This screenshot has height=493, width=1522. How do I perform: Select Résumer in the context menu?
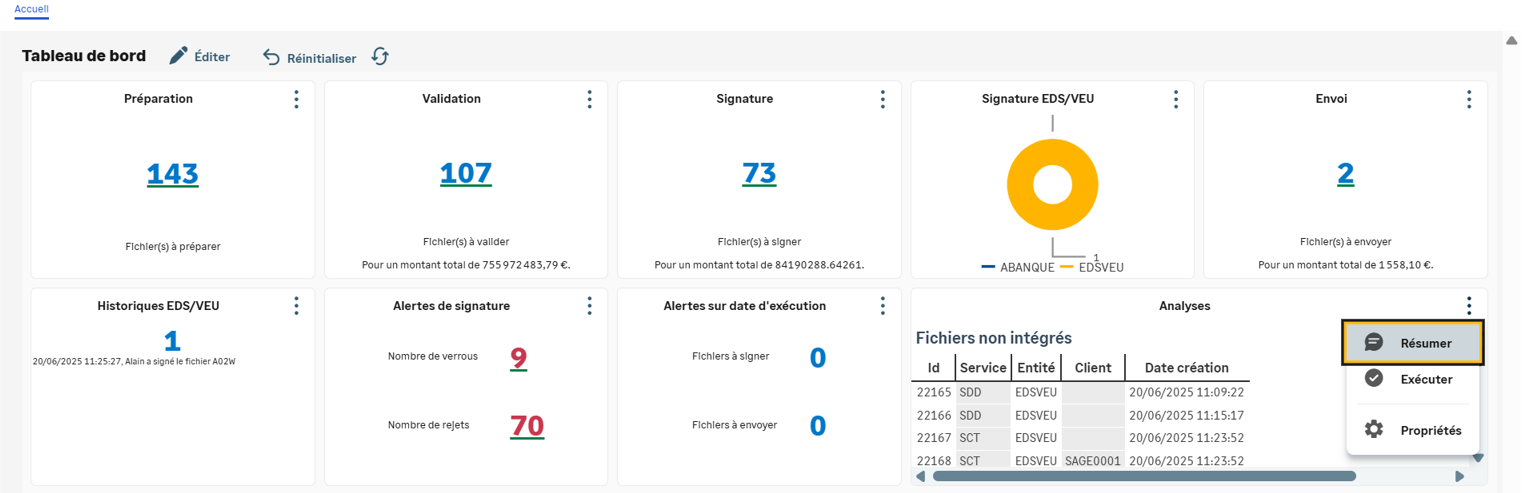click(x=1412, y=343)
